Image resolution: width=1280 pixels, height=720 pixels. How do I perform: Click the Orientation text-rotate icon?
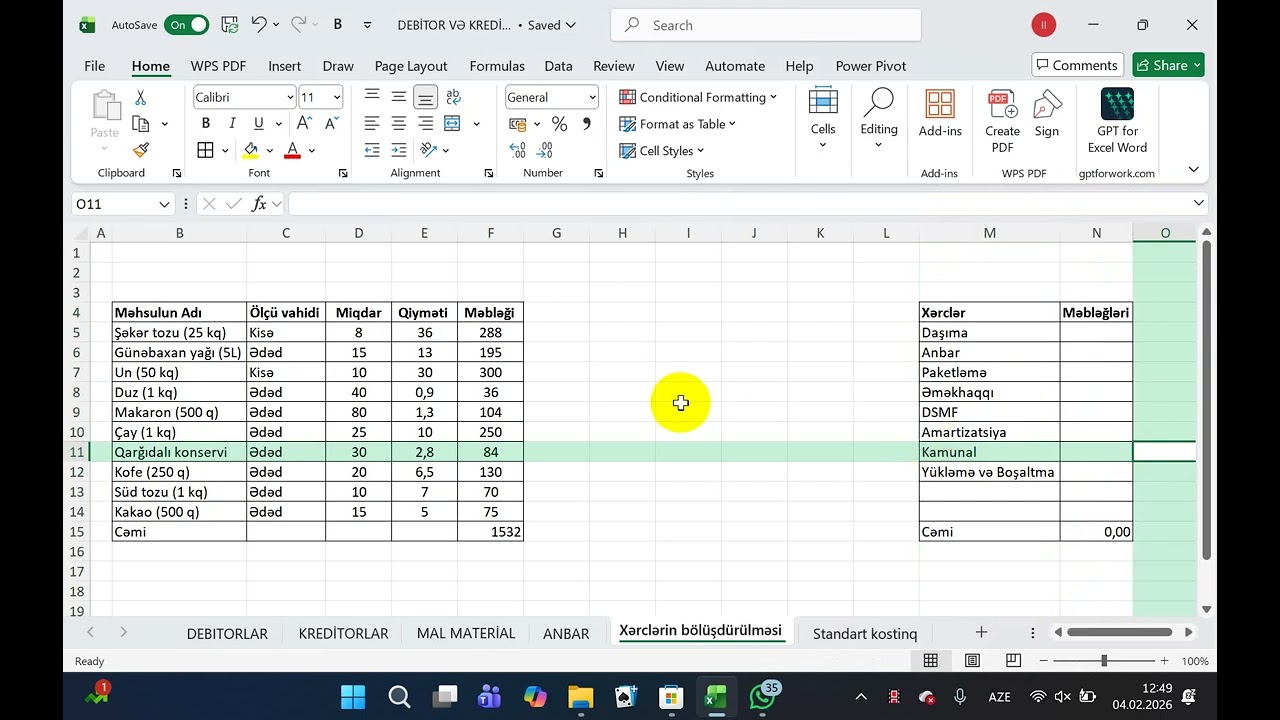click(429, 150)
